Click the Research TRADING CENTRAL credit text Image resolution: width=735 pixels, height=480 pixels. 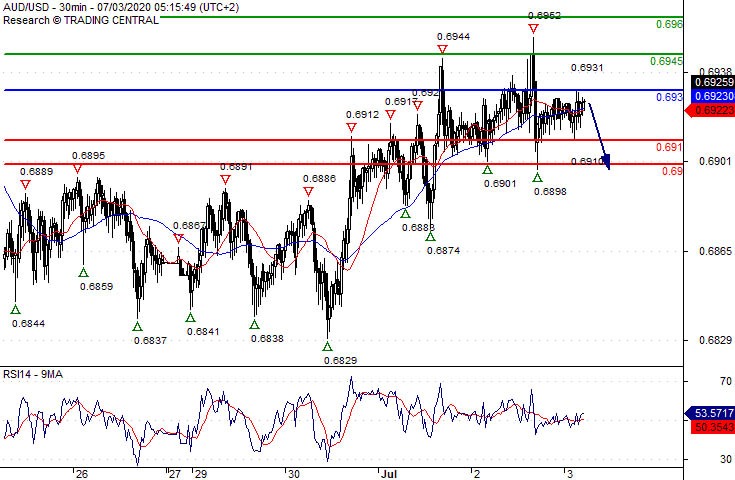(x=81, y=20)
